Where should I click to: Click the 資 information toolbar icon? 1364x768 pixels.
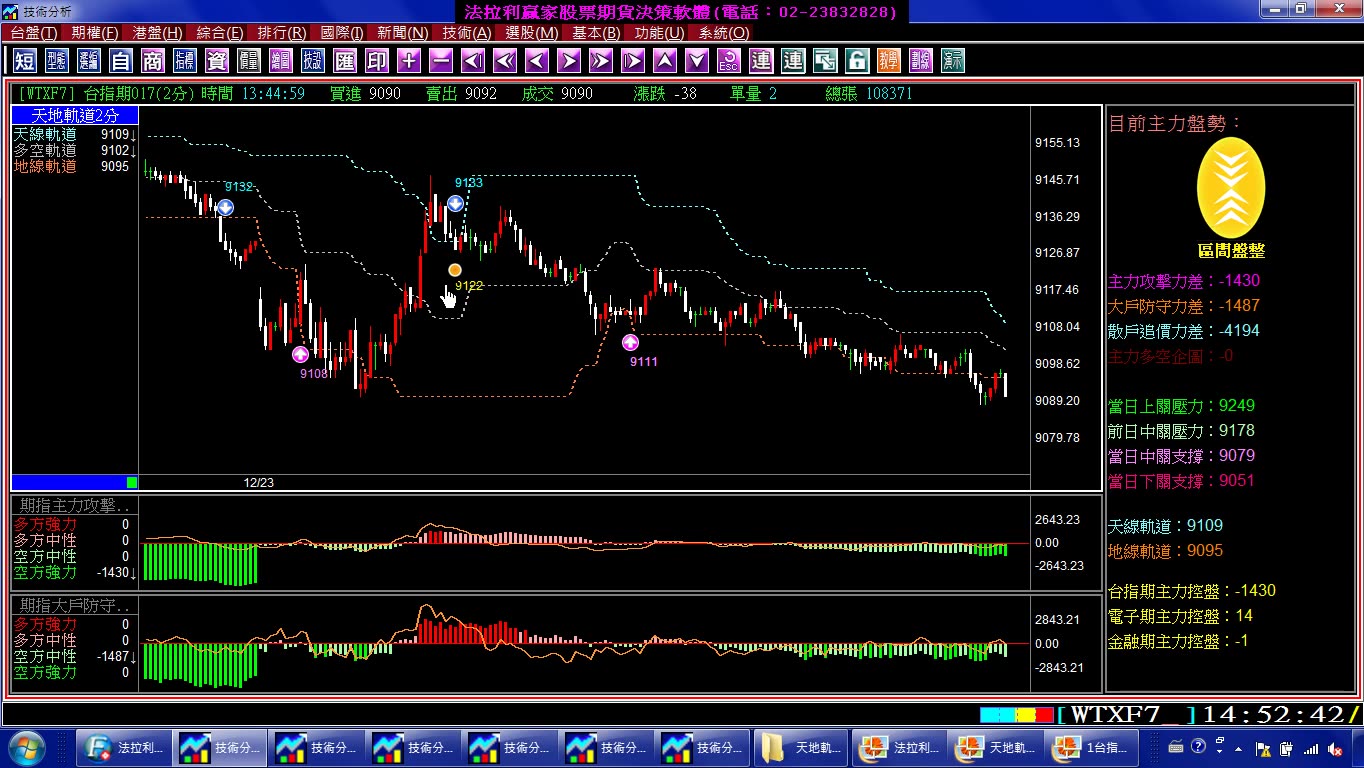pyautogui.click(x=217, y=61)
